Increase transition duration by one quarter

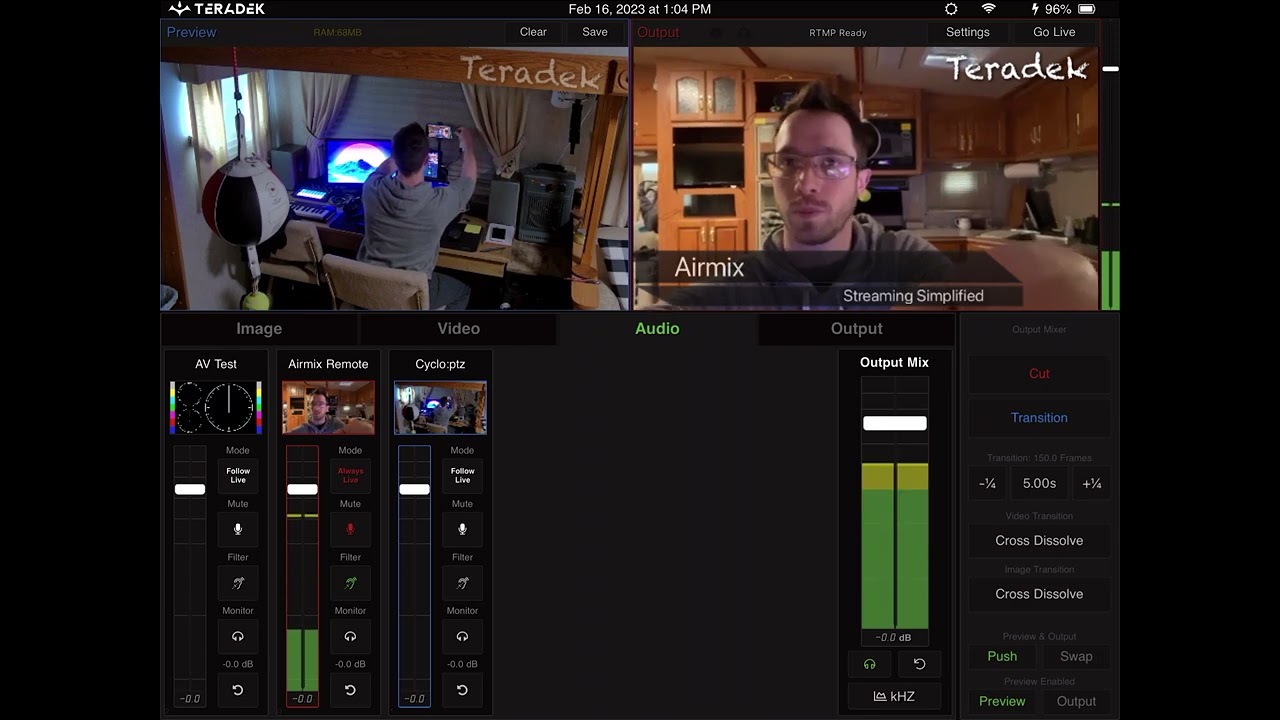click(x=1092, y=483)
